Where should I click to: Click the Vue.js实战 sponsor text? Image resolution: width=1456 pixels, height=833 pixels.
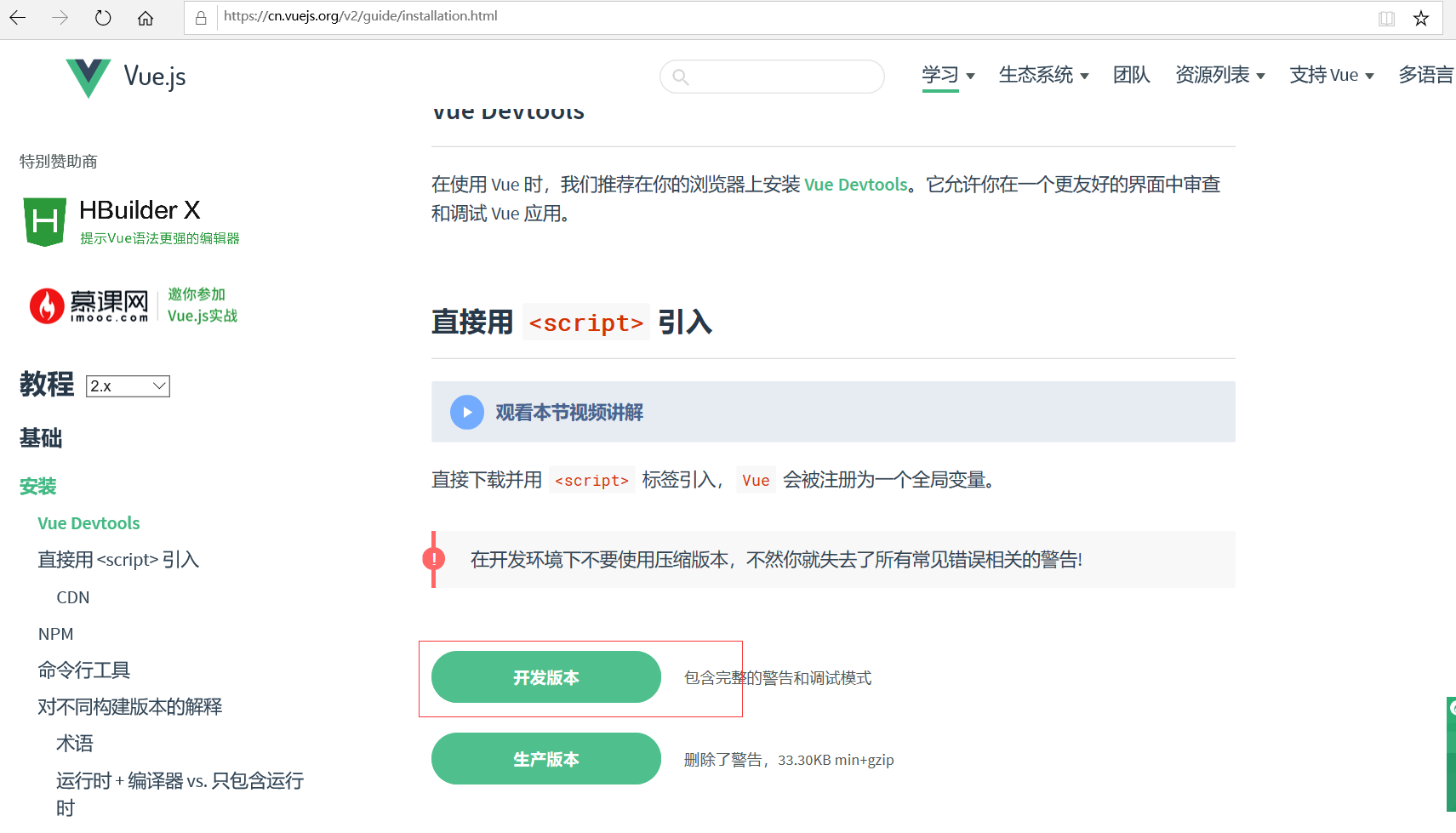tap(203, 316)
